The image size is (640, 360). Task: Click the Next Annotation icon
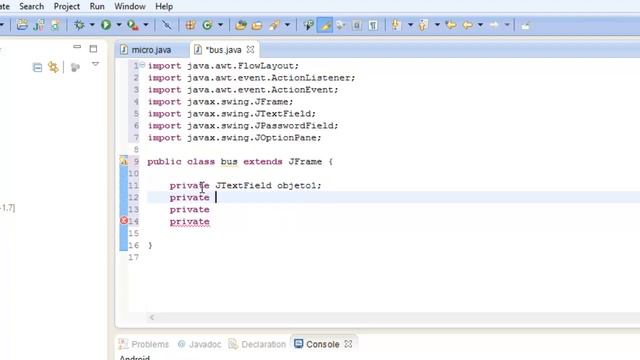point(396,25)
